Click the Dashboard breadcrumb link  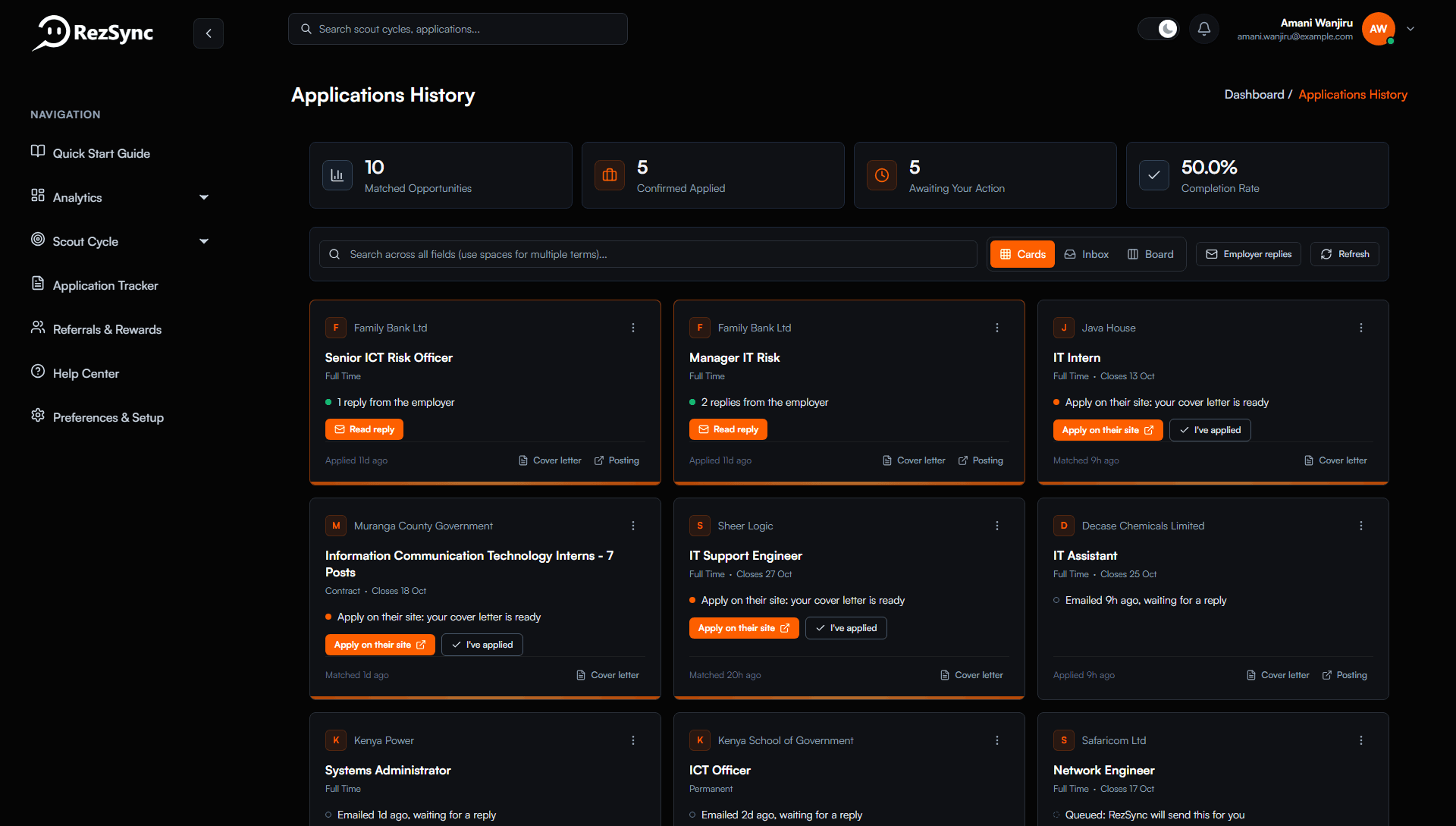click(x=1254, y=94)
